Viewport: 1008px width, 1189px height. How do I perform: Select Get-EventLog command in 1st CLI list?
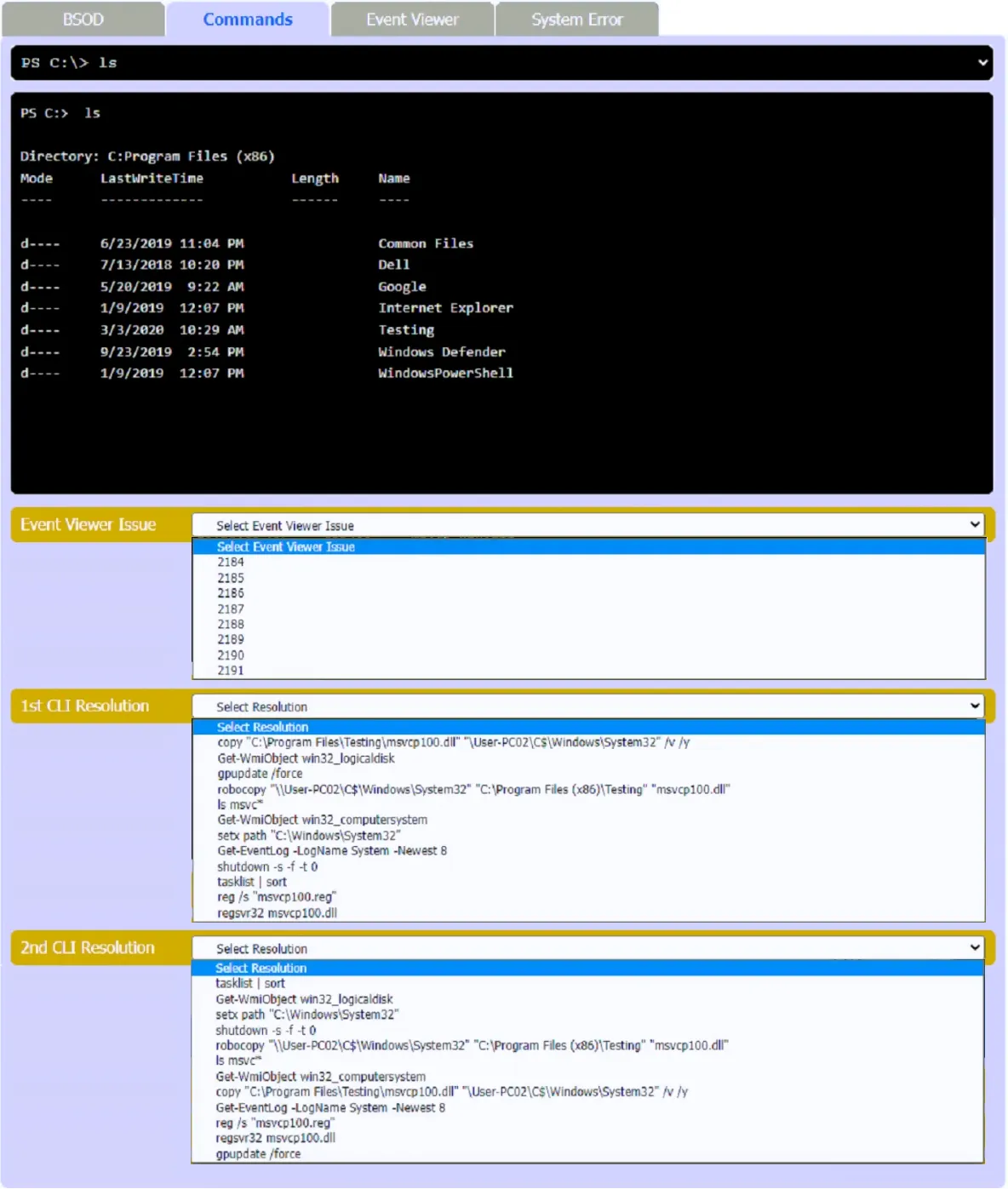(588, 851)
